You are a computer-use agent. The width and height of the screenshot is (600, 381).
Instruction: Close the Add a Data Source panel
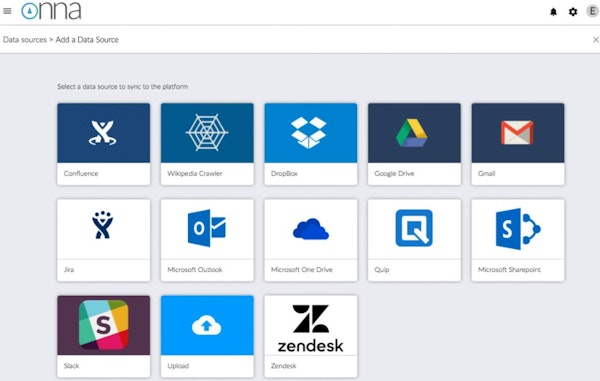click(596, 39)
